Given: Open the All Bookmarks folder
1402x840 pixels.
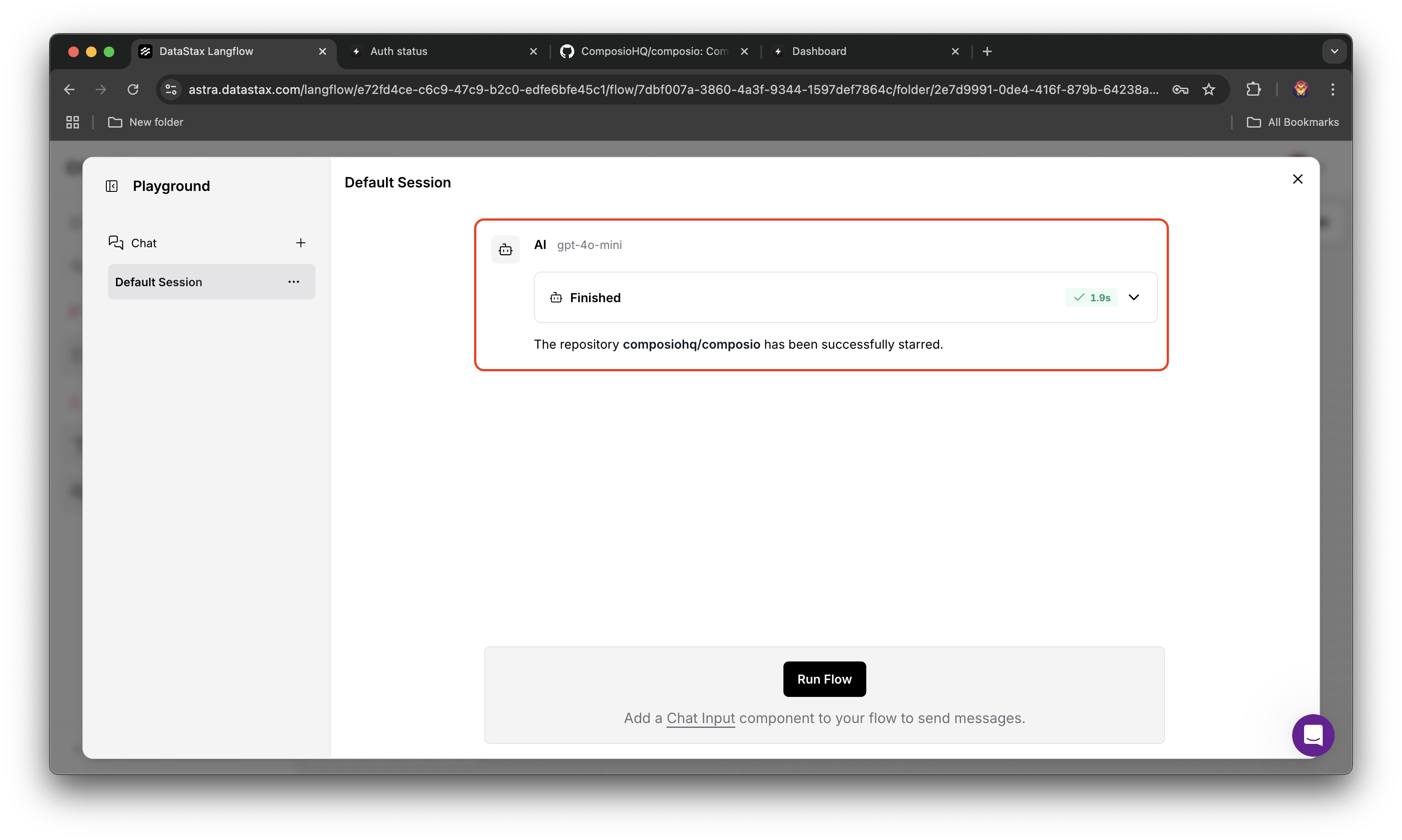Looking at the screenshot, I should 1292,122.
